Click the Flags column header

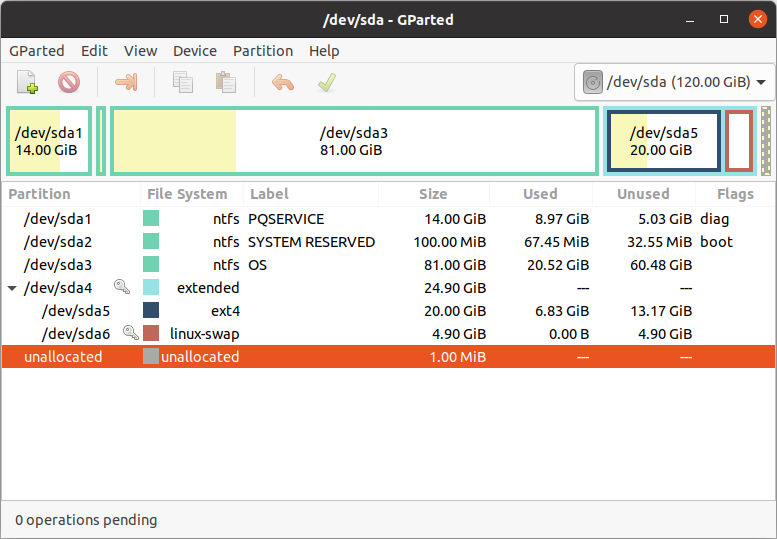click(x=735, y=194)
